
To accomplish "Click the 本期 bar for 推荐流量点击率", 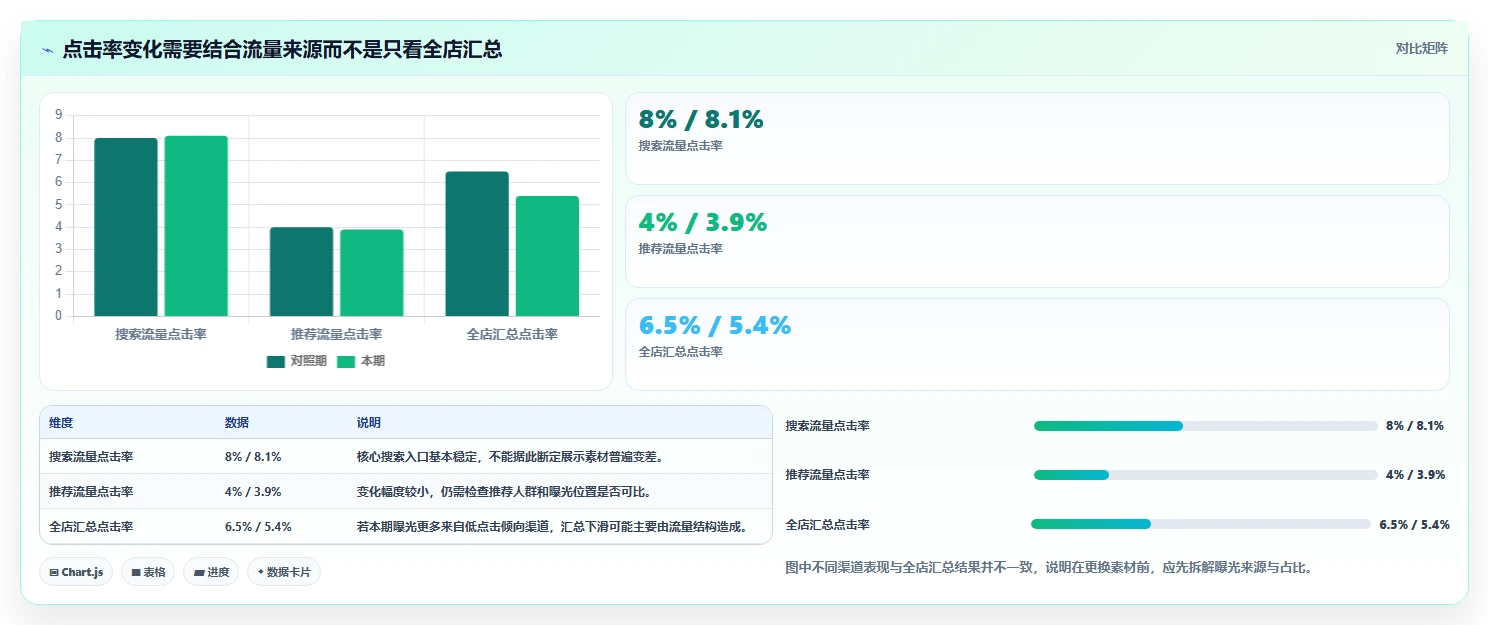I will (371, 273).
